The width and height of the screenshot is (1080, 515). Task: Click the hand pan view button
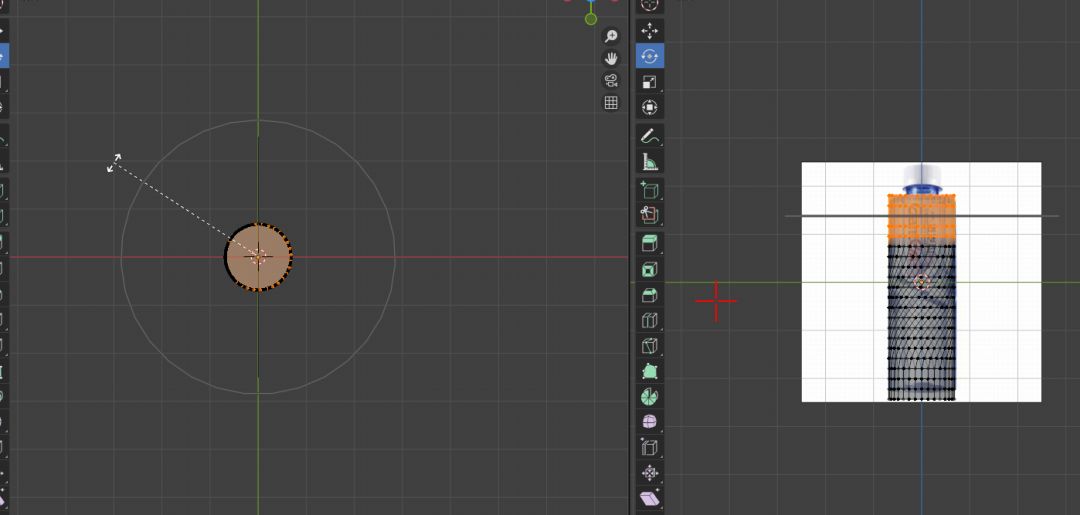[x=611, y=58]
